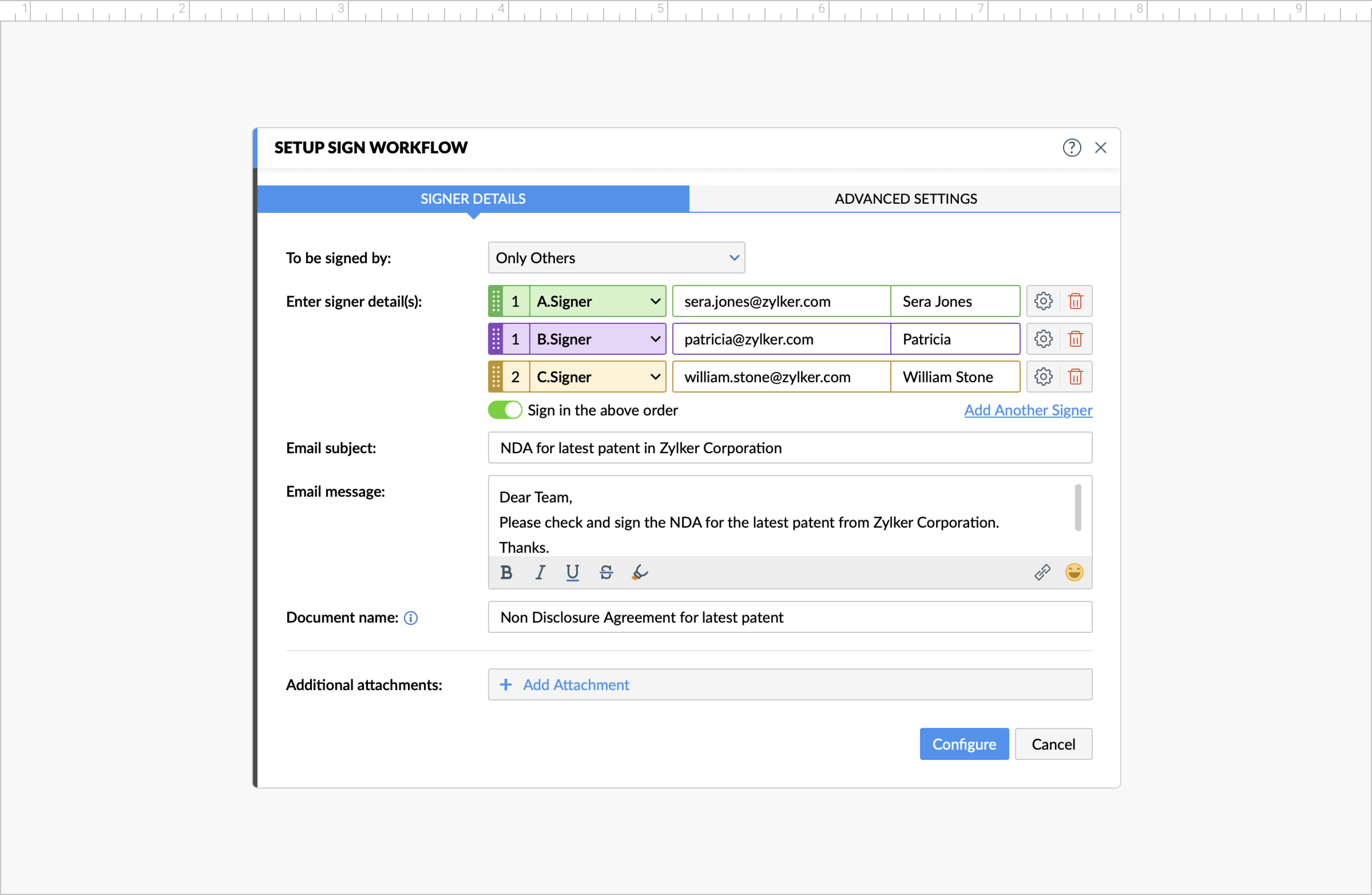
Task: Open settings gear for Sera Jones signer row
Action: pos(1044,301)
